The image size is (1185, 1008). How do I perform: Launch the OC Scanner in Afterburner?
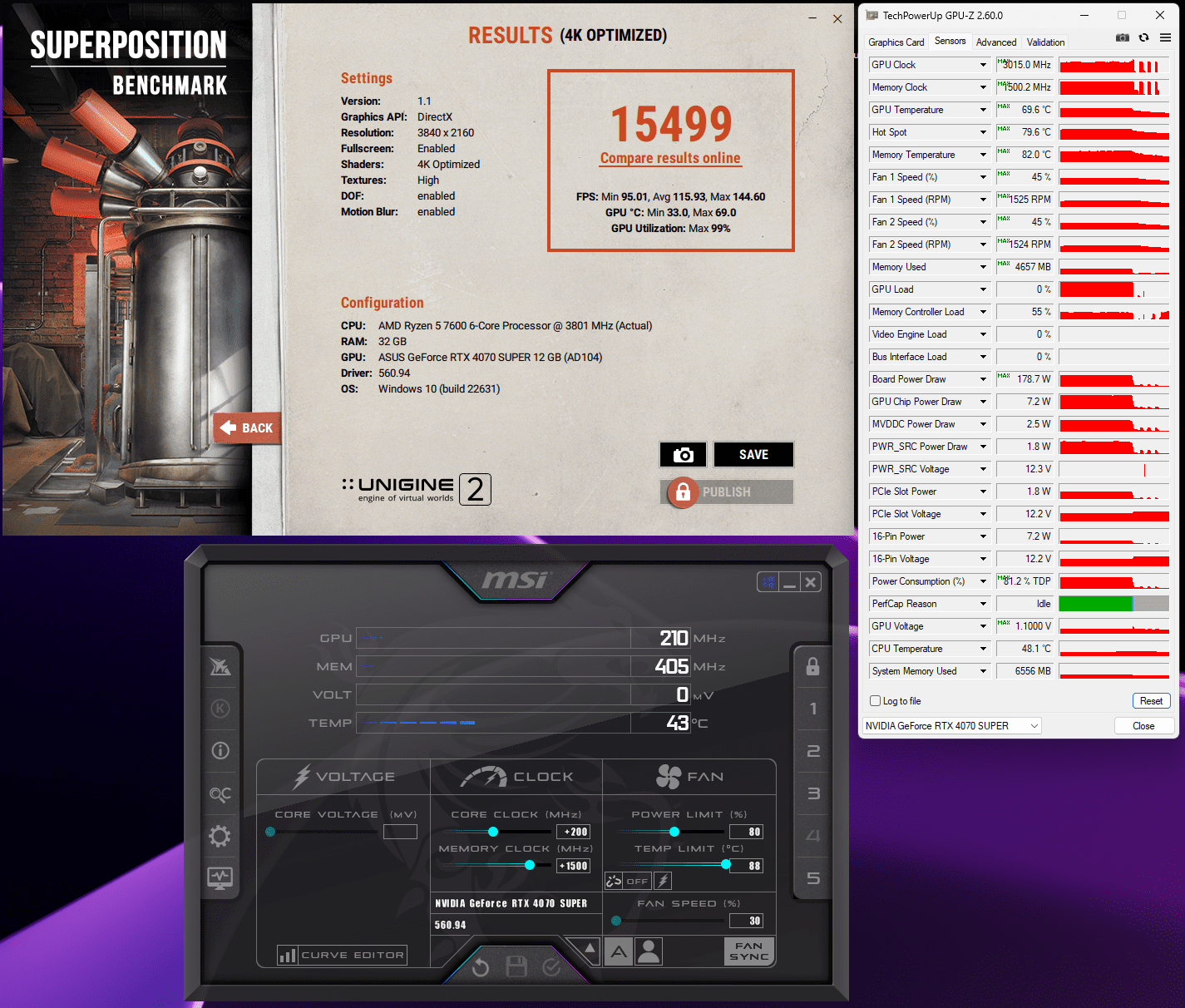tap(220, 793)
